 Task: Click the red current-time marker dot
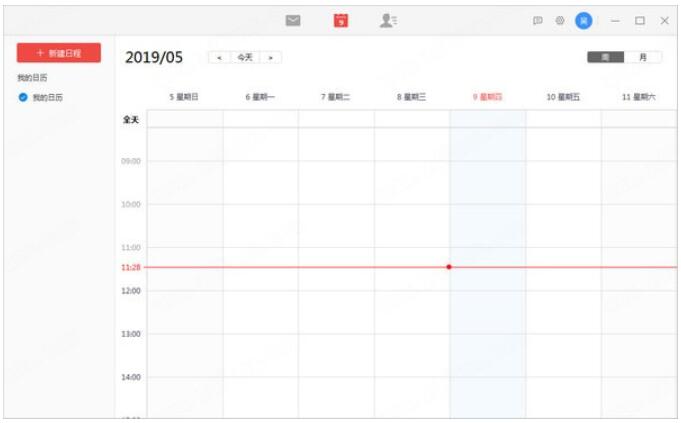(449, 267)
